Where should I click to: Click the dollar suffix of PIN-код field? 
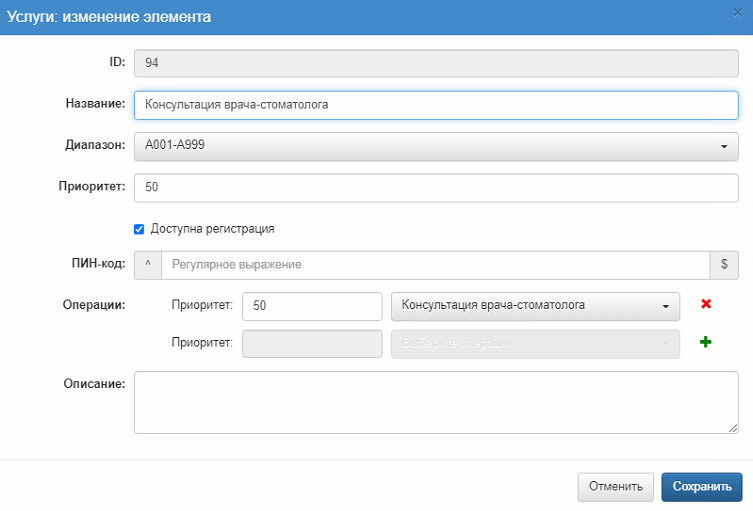(x=723, y=264)
